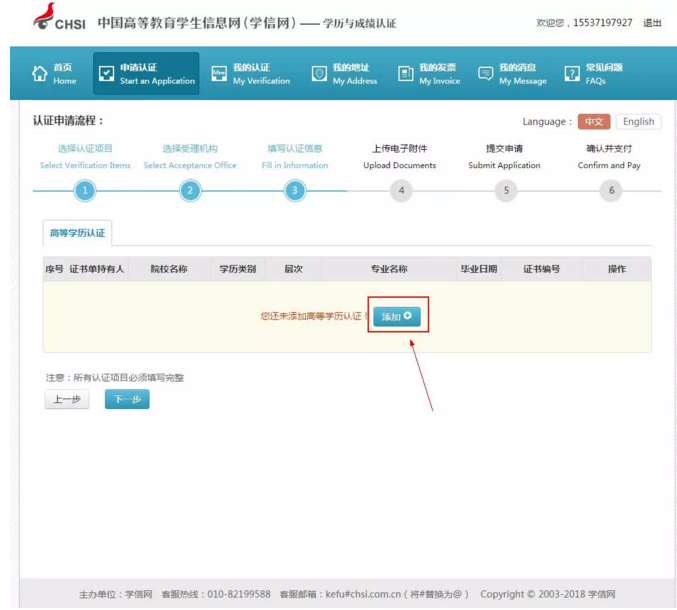Click the Start an Application checkbox icon

click(107, 74)
